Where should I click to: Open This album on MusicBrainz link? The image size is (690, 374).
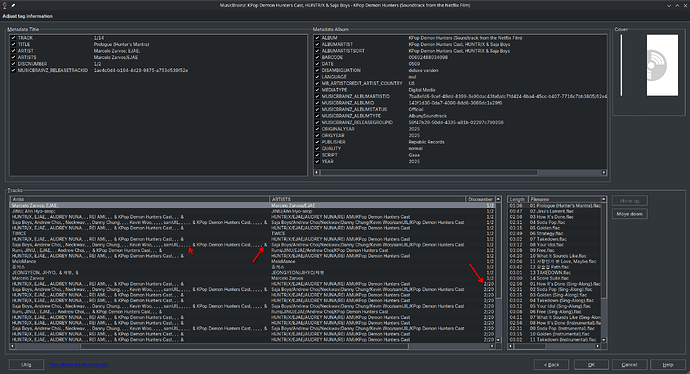pos(79,365)
